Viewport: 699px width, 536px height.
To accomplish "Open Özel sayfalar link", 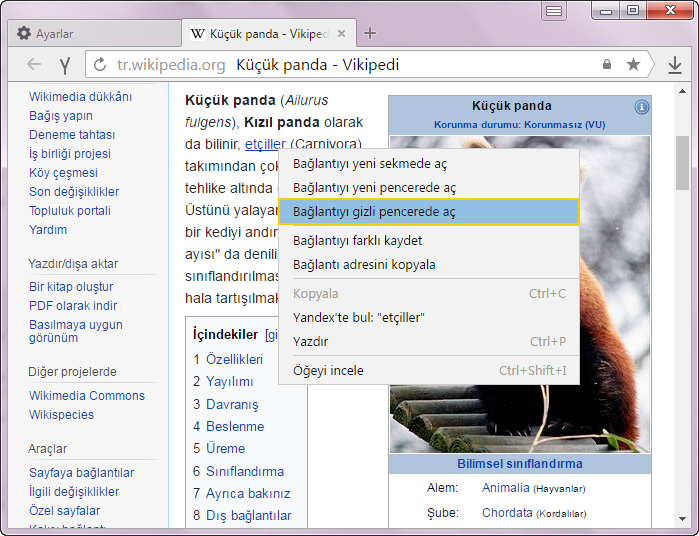I will coord(65,511).
